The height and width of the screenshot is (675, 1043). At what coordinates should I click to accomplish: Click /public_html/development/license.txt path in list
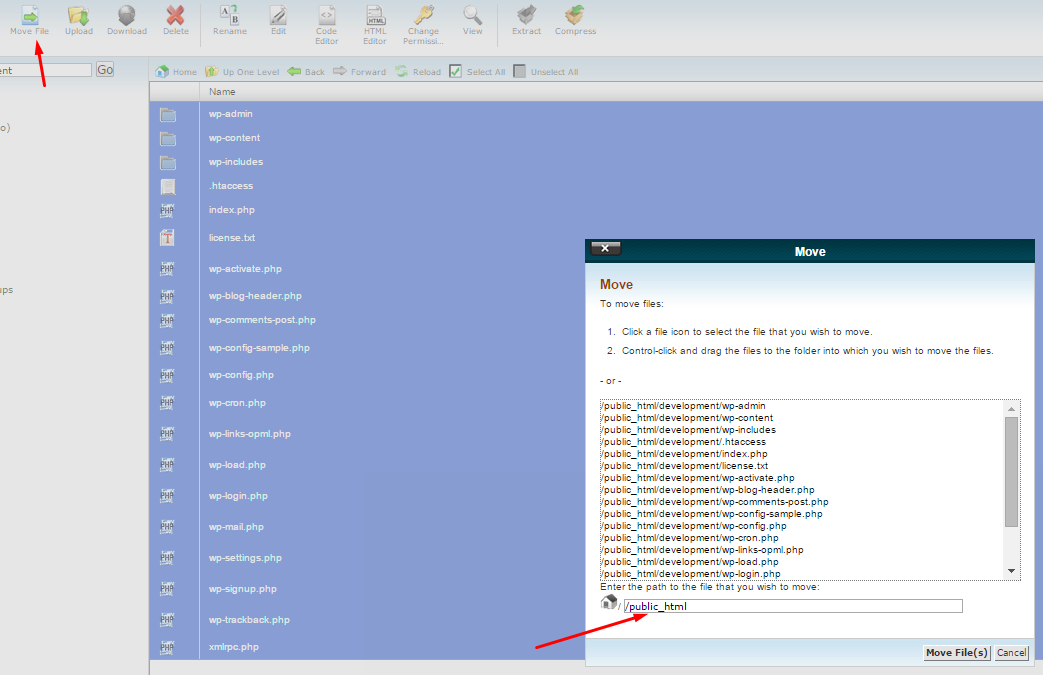coord(685,466)
